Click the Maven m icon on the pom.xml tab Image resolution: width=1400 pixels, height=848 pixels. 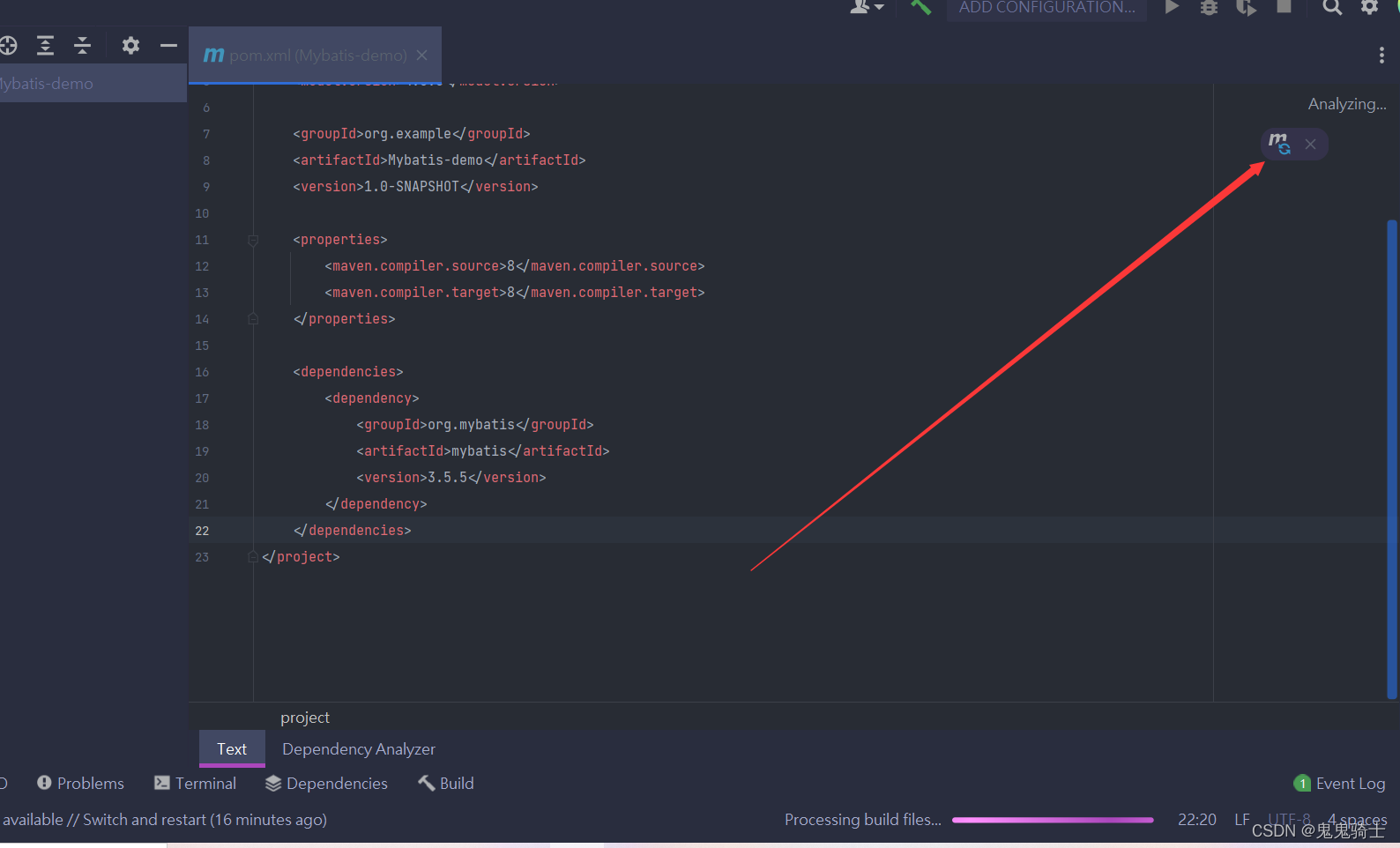(x=213, y=55)
